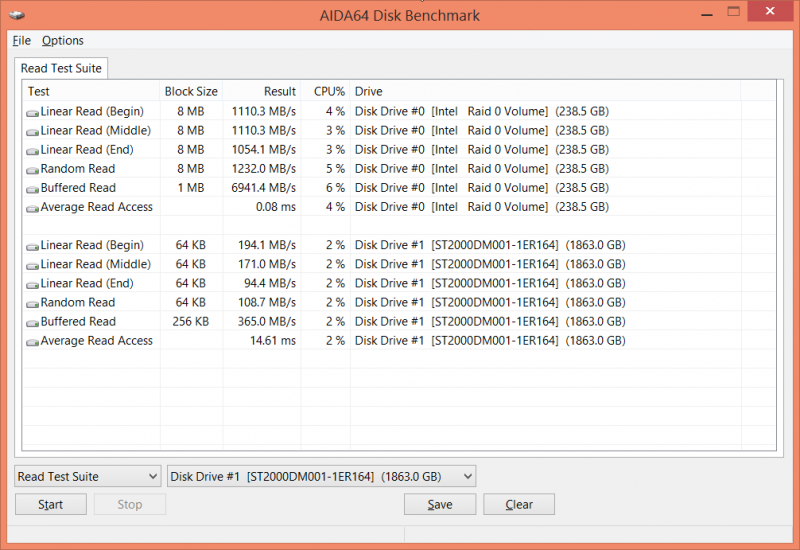Click the Block Size column header

click(191, 91)
